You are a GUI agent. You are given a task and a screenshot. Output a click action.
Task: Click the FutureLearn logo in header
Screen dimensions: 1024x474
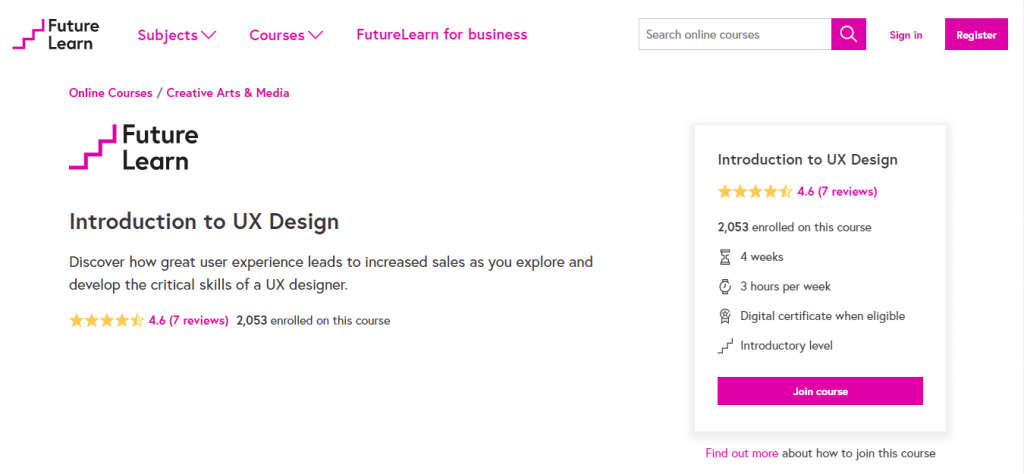tap(55, 34)
